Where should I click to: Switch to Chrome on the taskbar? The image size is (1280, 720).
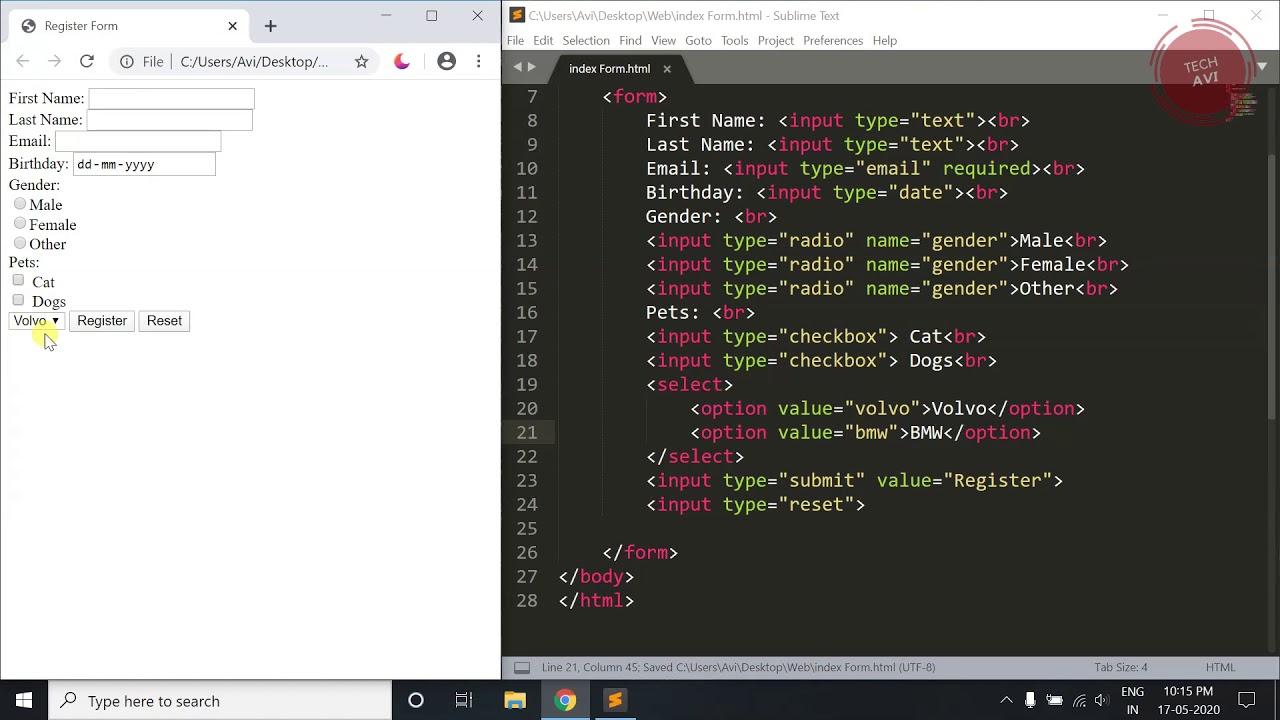[565, 701]
